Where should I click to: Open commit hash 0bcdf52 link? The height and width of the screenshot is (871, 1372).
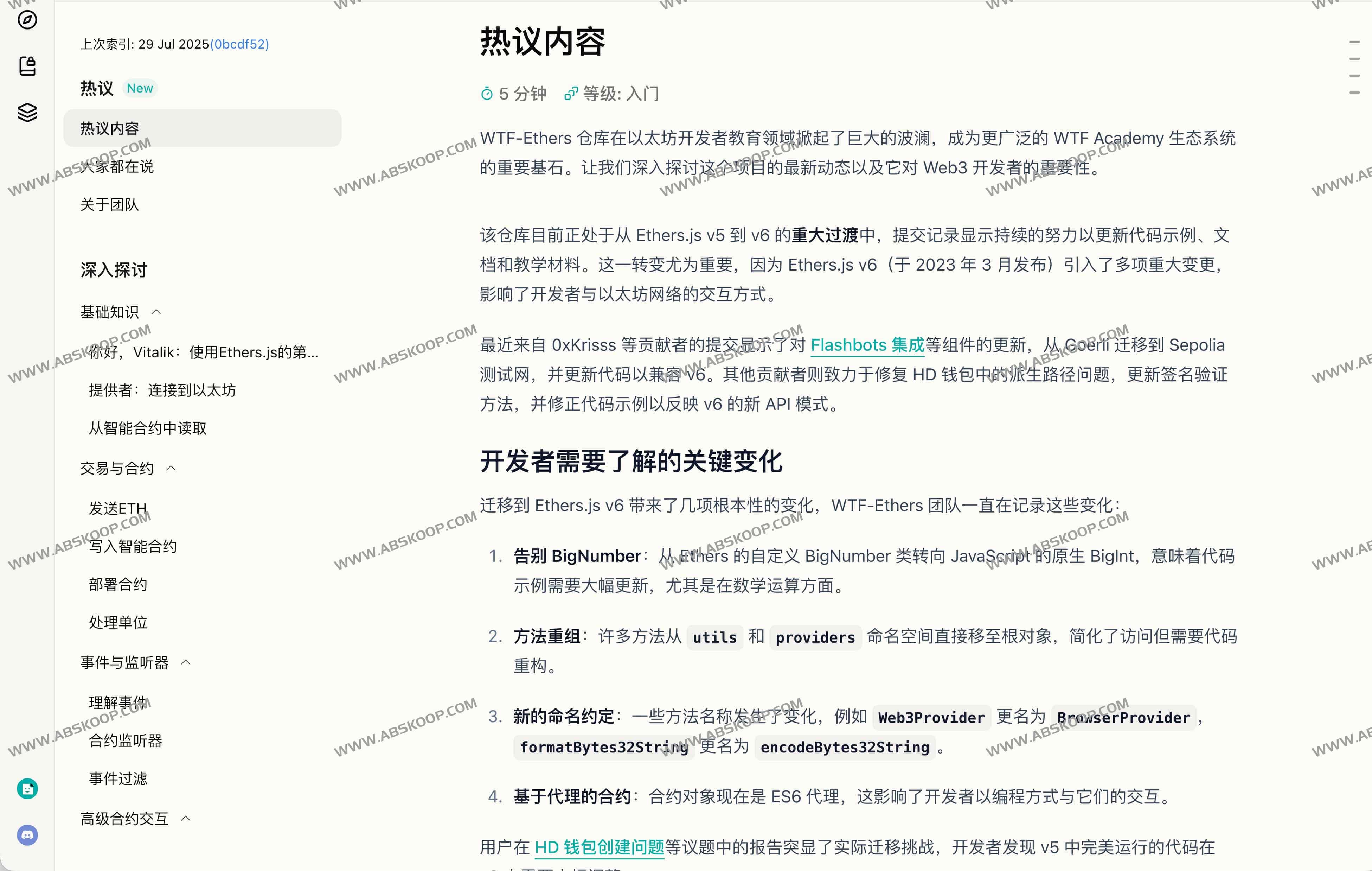(x=239, y=44)
